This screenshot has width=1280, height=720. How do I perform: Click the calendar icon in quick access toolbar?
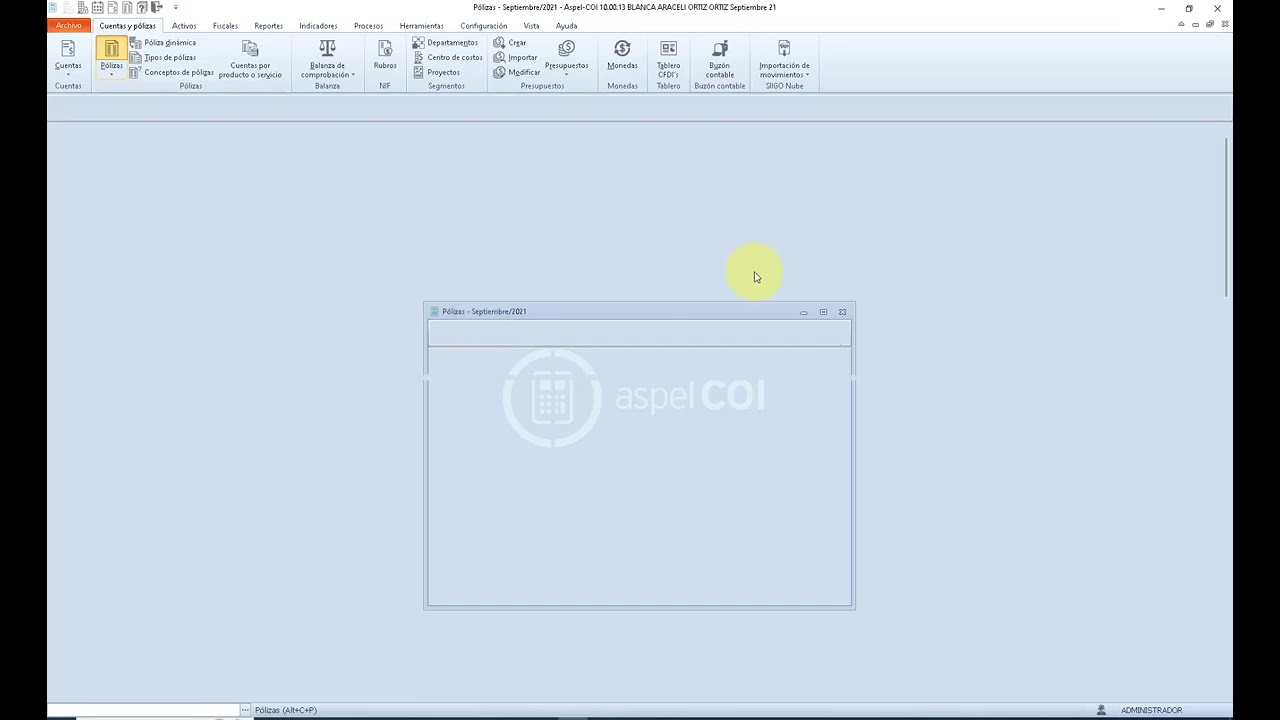click(x=98, y=7)
